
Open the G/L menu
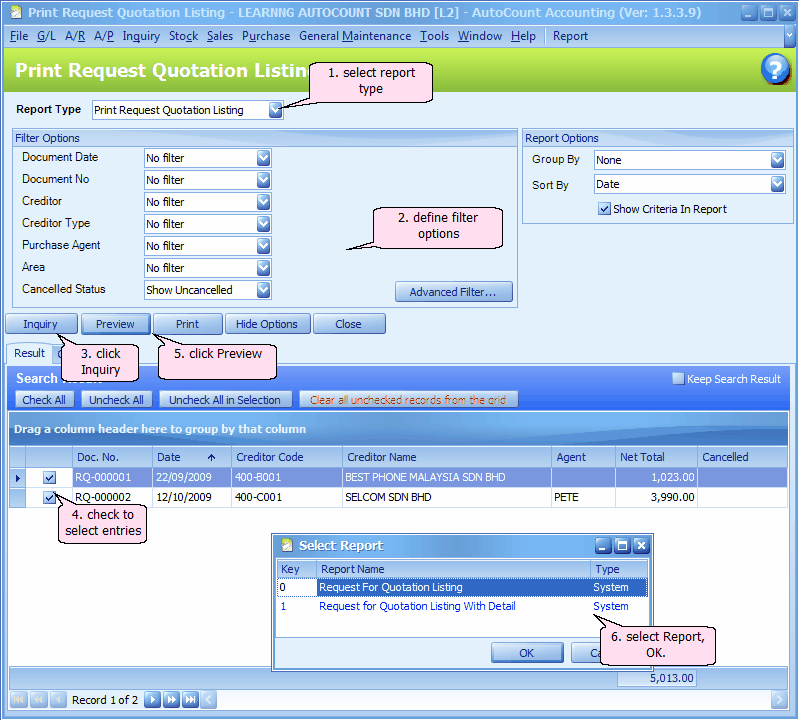click(46, 36)
